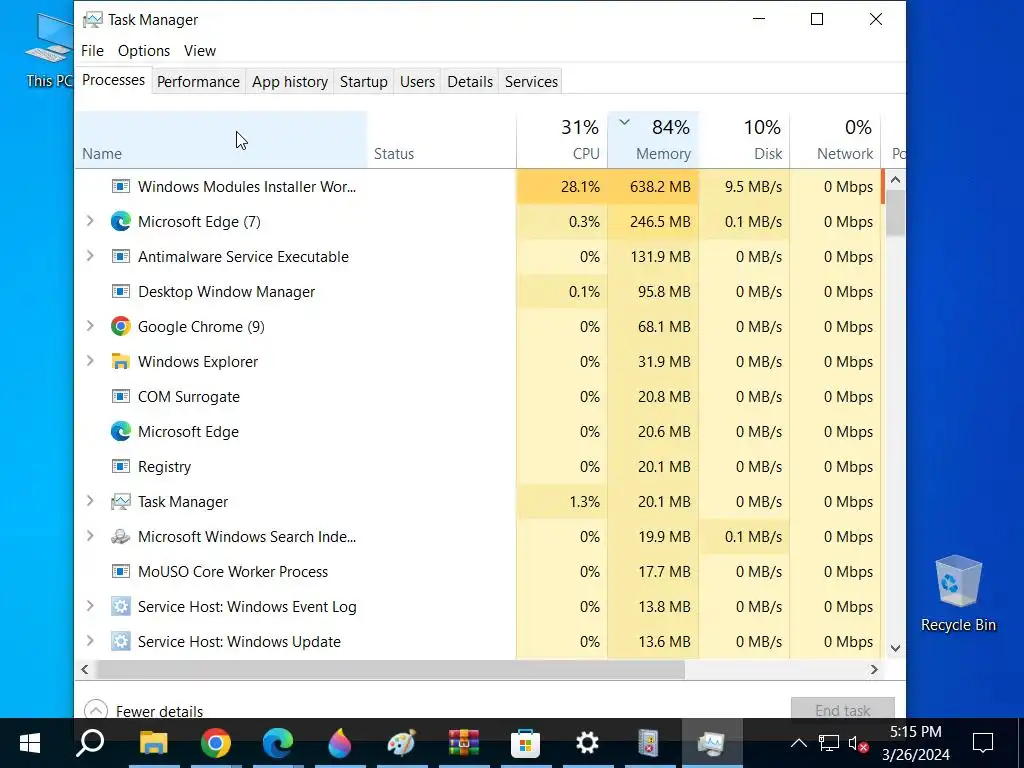Click the horizontal scrollbar left arrow

click(85, 669)
